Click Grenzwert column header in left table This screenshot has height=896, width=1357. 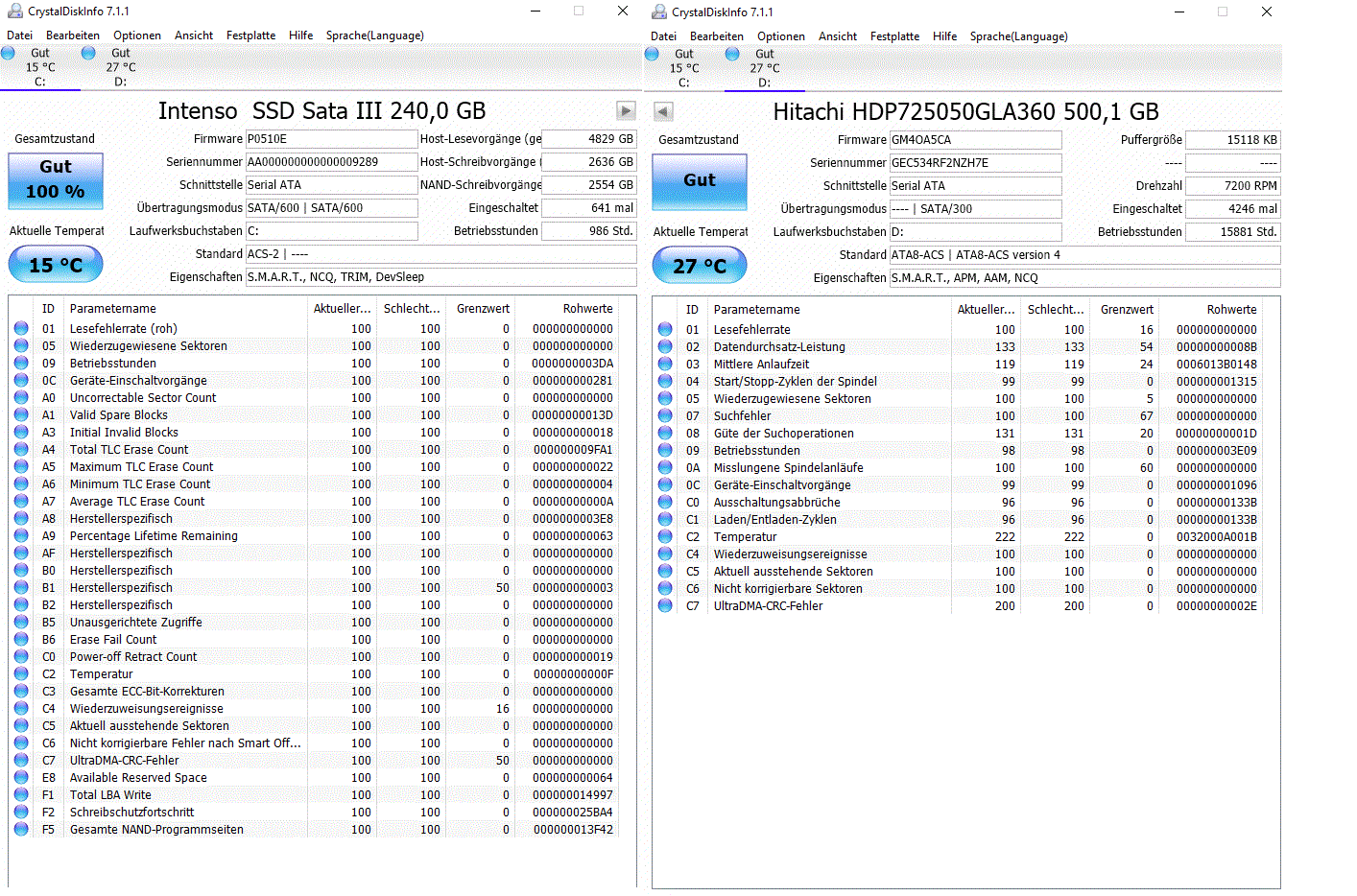click(482, 309)
